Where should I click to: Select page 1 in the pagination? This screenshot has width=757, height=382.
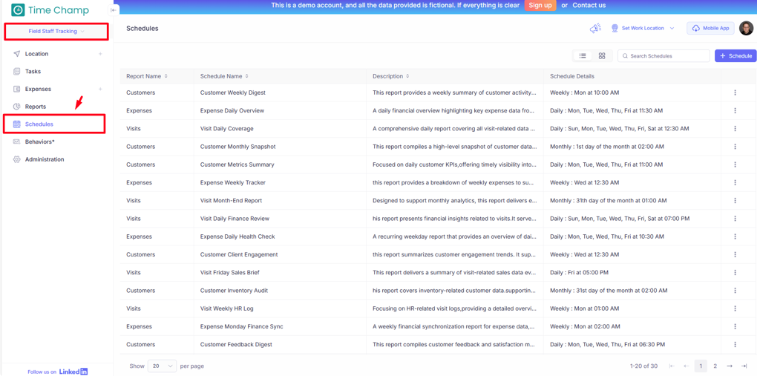pyautogui.click(x=701, y=367)
